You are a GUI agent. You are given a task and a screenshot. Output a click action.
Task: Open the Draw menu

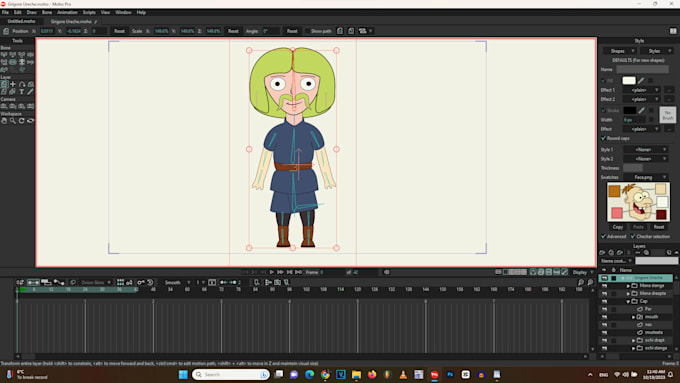coord(32,13)
